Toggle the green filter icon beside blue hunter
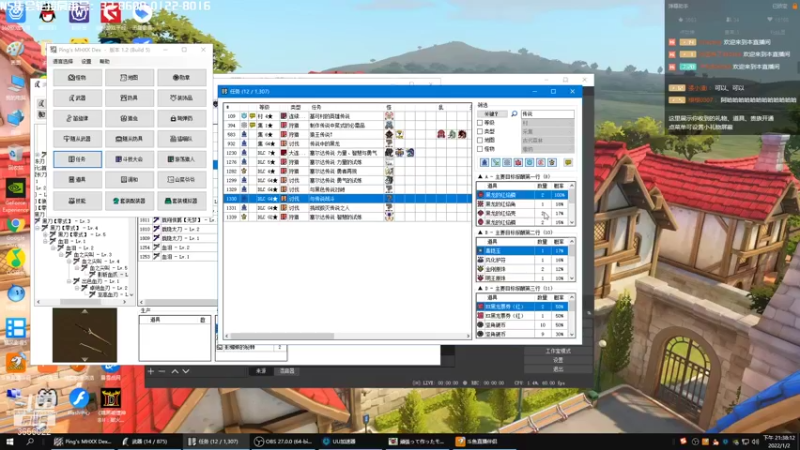This screenshot has height=450, width=800. (496, 162)
